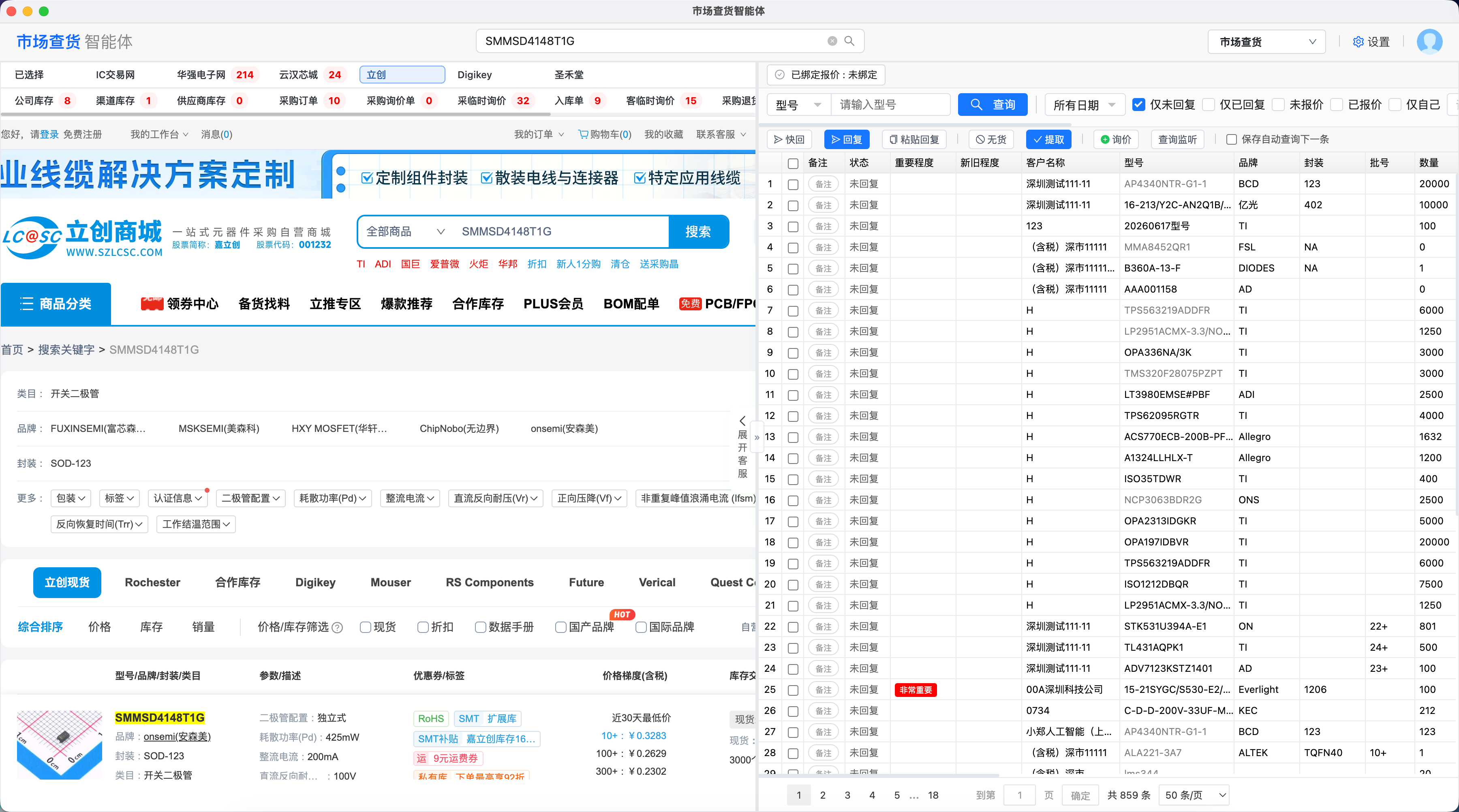The image size is (1459, 812).
Task: Open the 全部商品 category dropdown
Action: pos(406,232)
